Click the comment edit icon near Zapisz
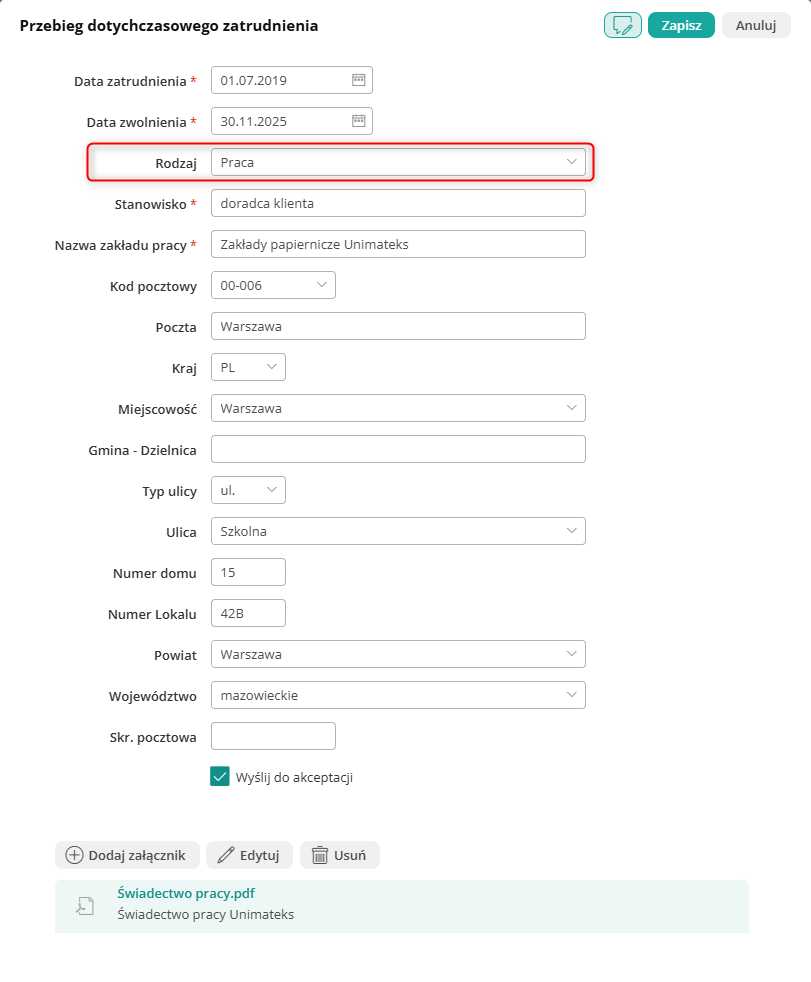The image size is (811, 982). tap(622, 25)
